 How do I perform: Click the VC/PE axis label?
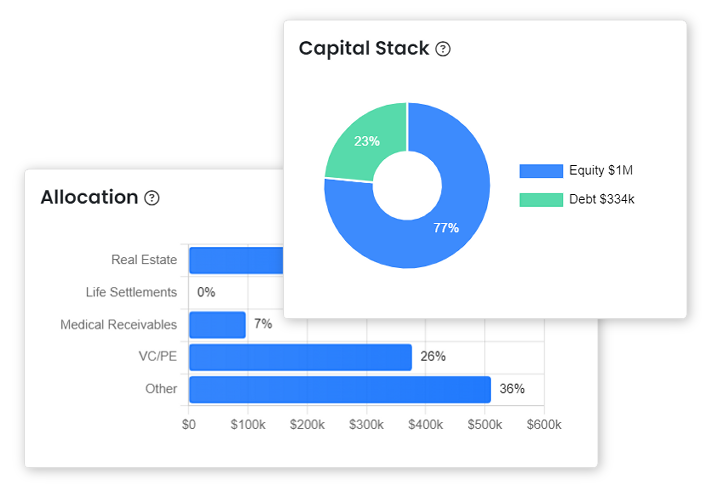pos(158,357)
